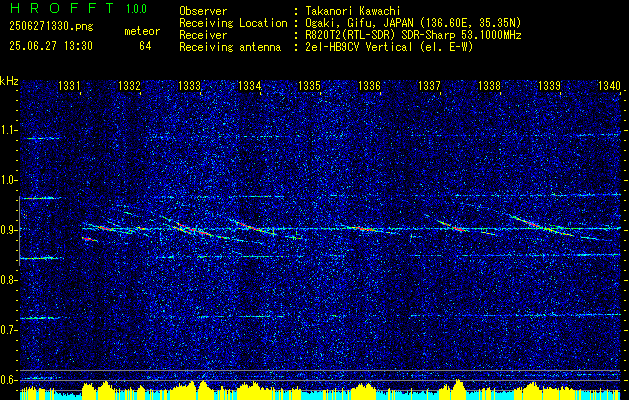
Task: Click the R820T2(RTL-SDR) receiver text
Action: click(412, 35)
